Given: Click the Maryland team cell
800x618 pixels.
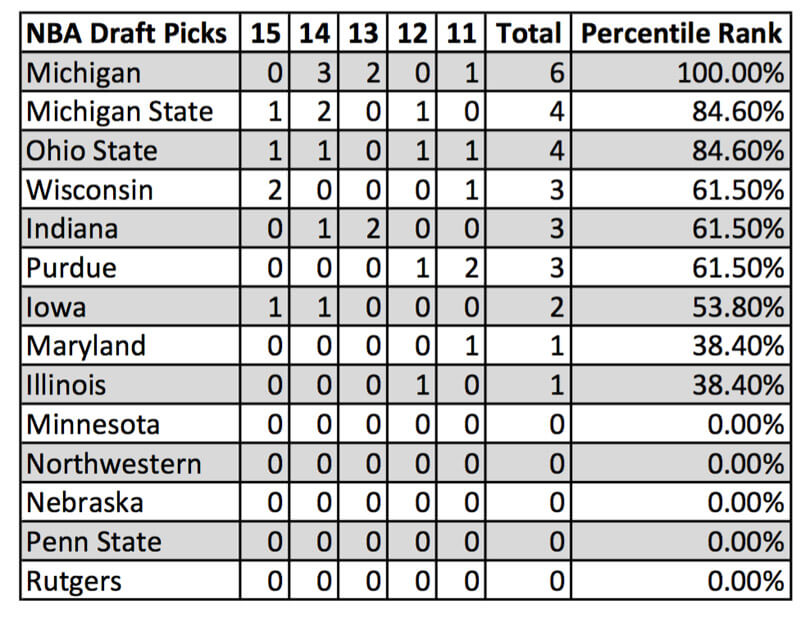Looking at the screenshot, I should [85, 346].
